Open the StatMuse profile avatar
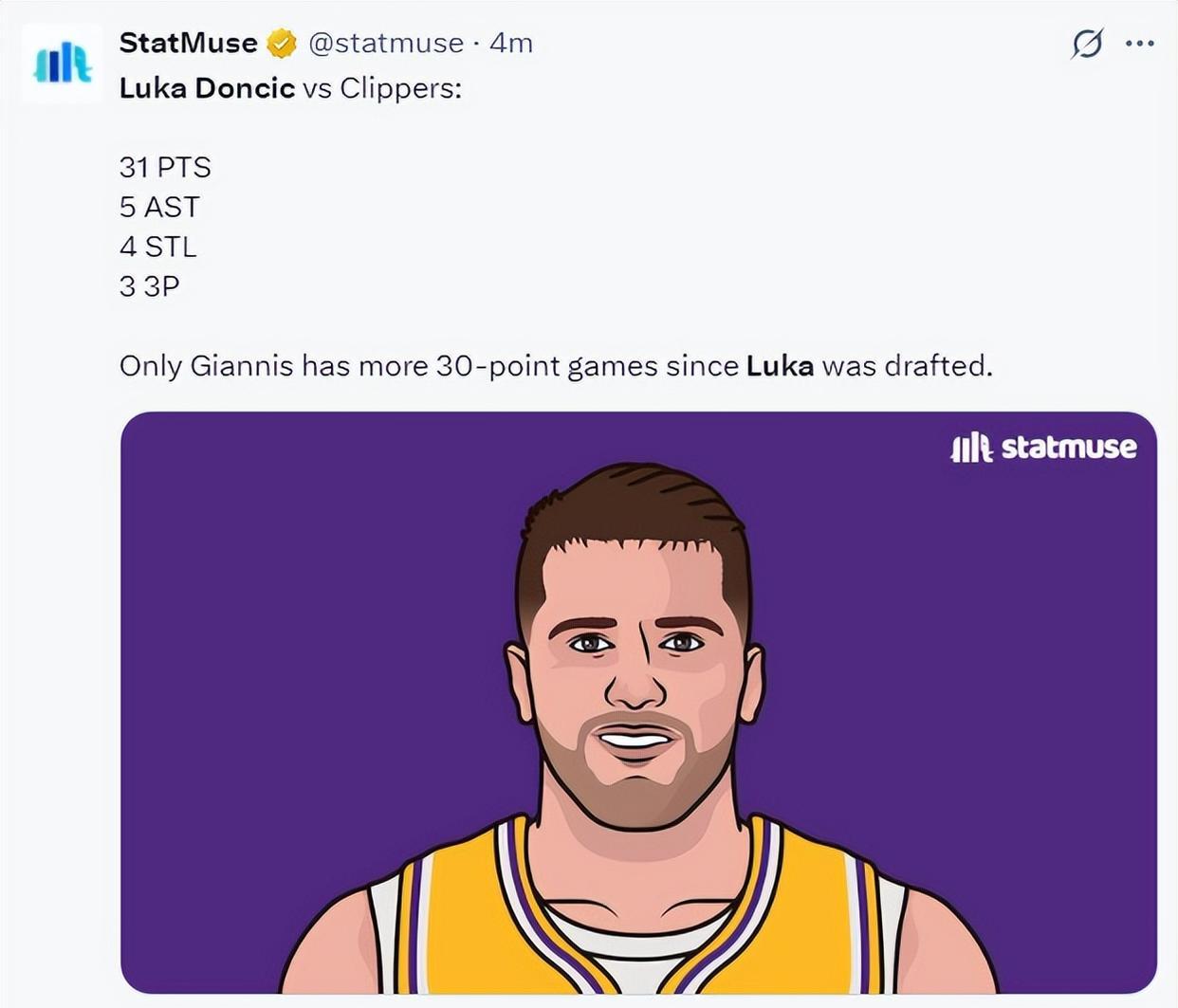Viewport: 1178px width, 1008px height. [63, 63]
